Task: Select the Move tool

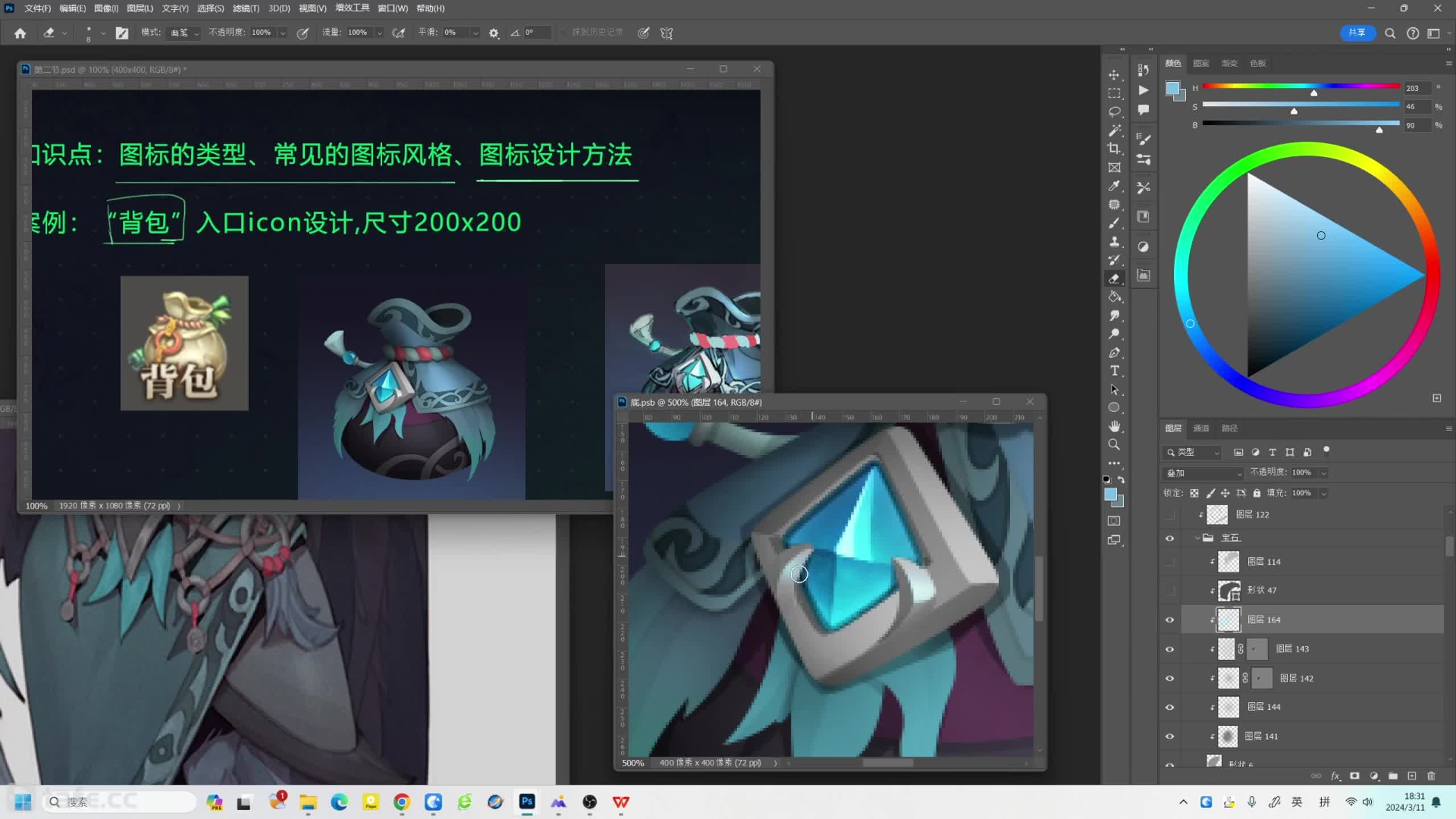Action: pyautogui.click(x=1114, y=75)
